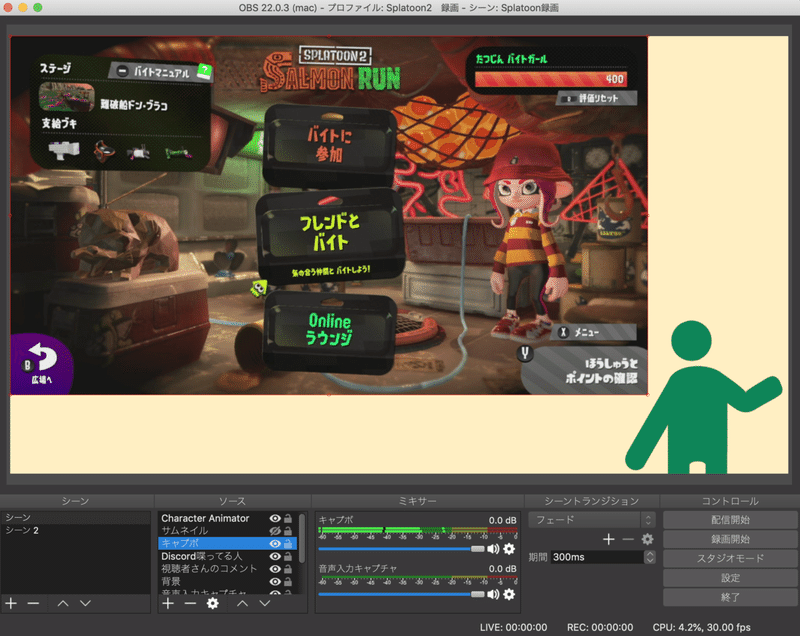Click 終了 exit button

click(x=730, y=597)
